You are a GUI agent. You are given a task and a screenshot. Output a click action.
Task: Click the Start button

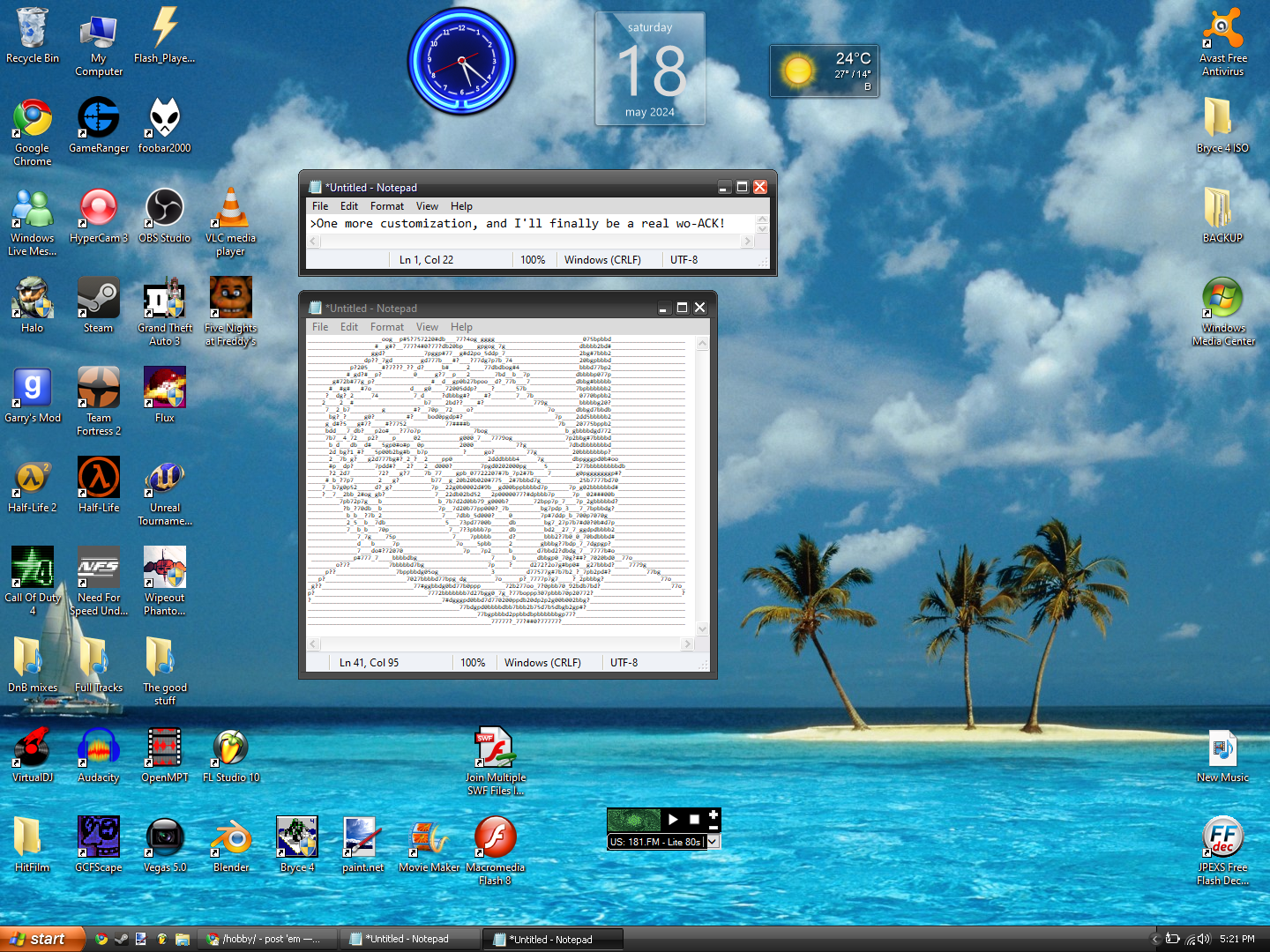pyautogui.click(x=41, y=939)
